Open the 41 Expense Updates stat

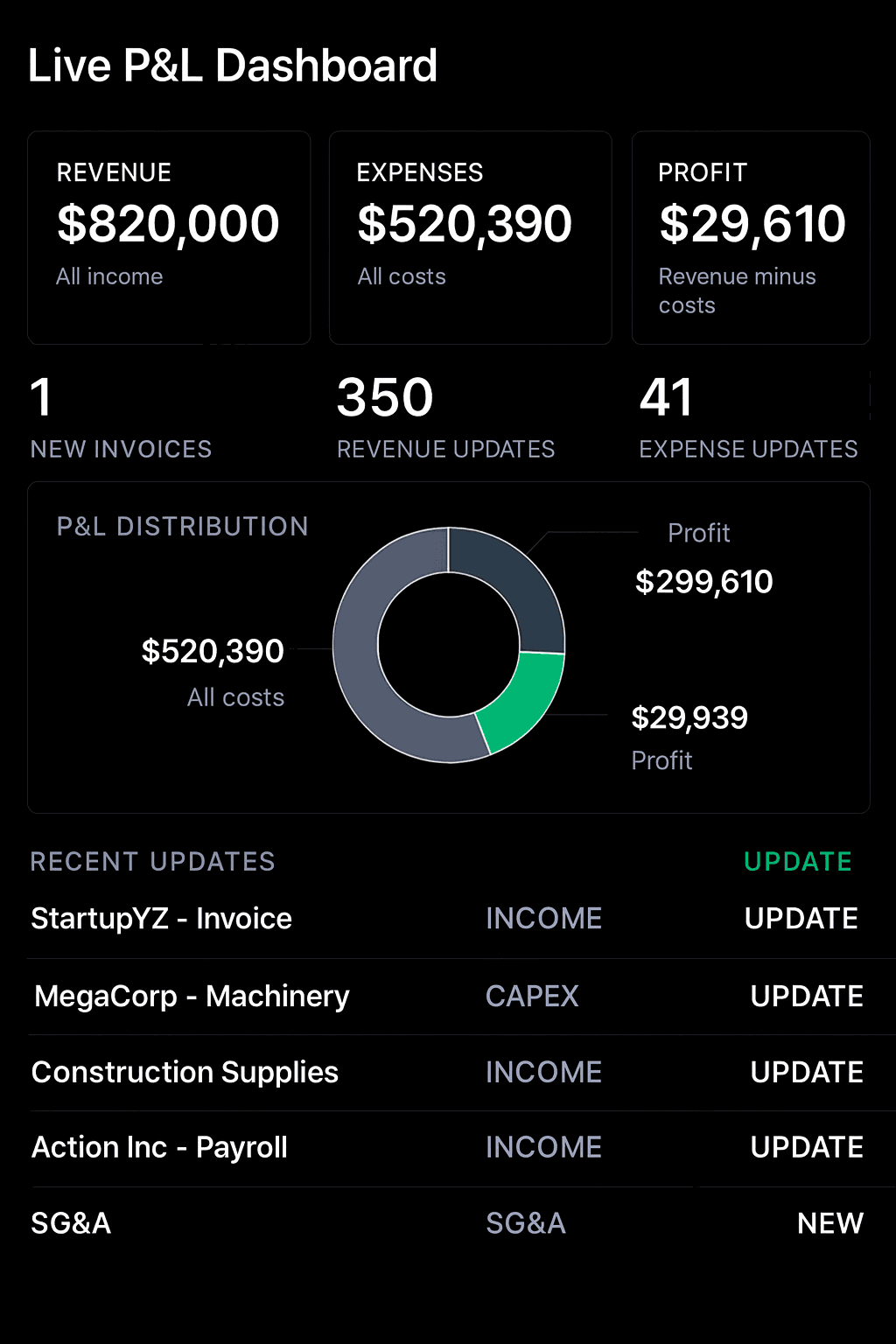748,417
